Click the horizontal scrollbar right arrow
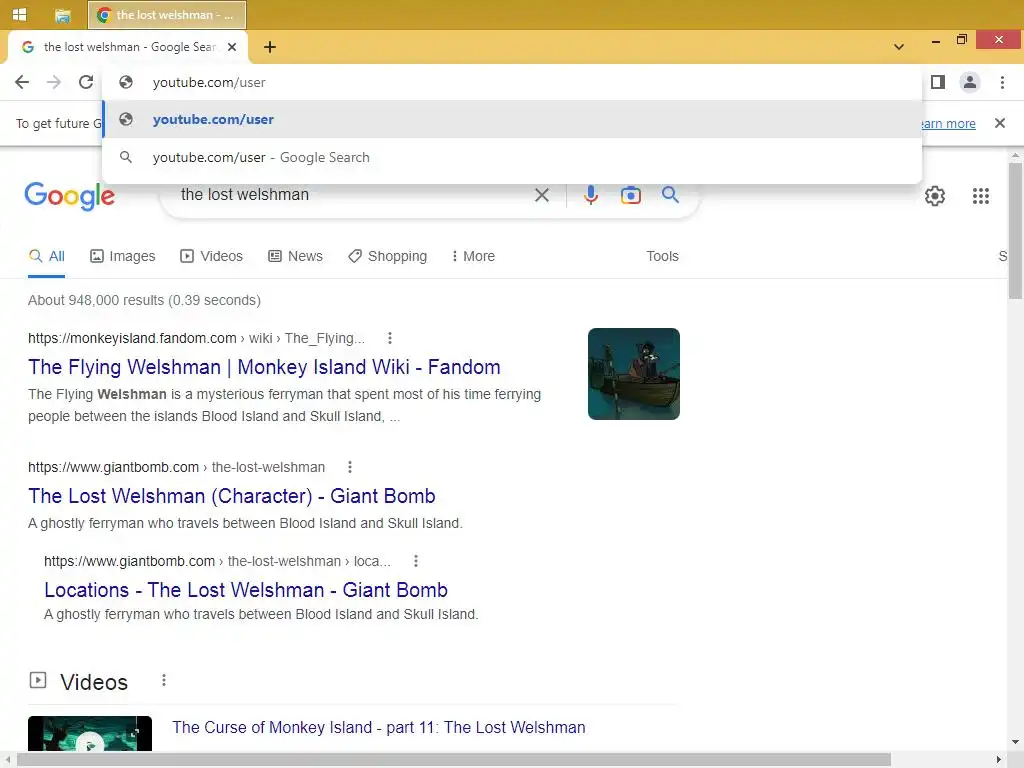 coord(999,760)
